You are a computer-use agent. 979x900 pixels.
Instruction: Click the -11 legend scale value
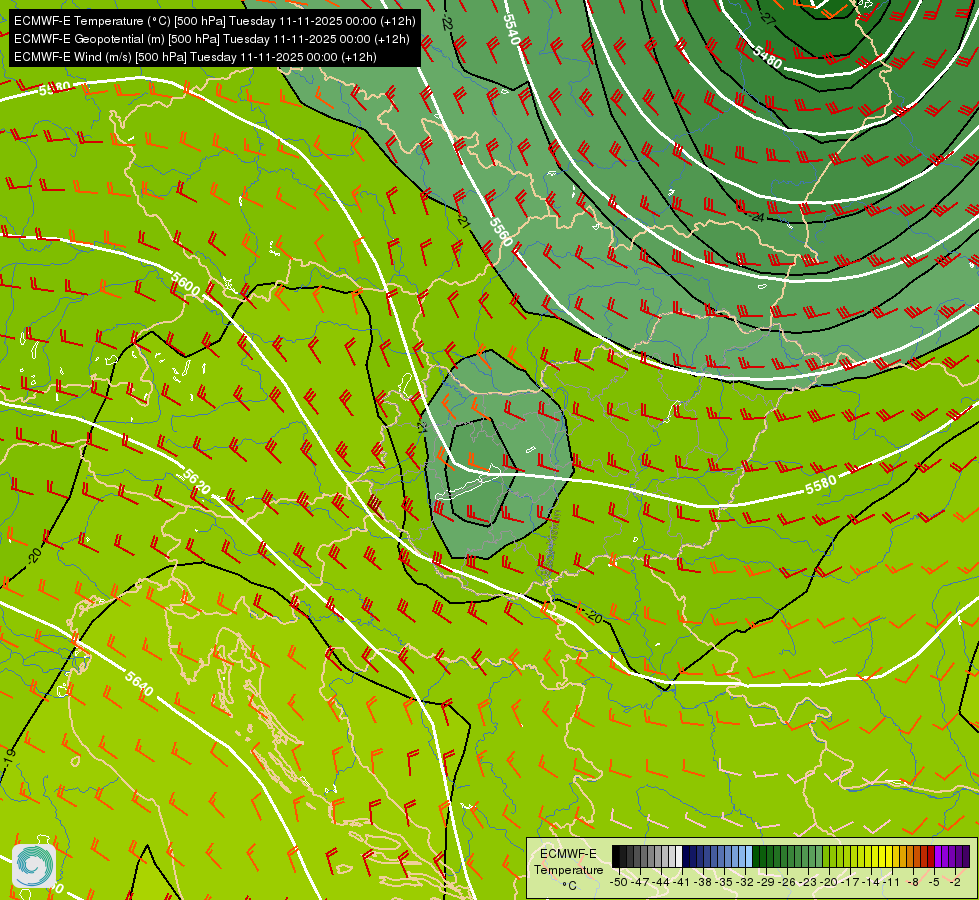point(891,882)
